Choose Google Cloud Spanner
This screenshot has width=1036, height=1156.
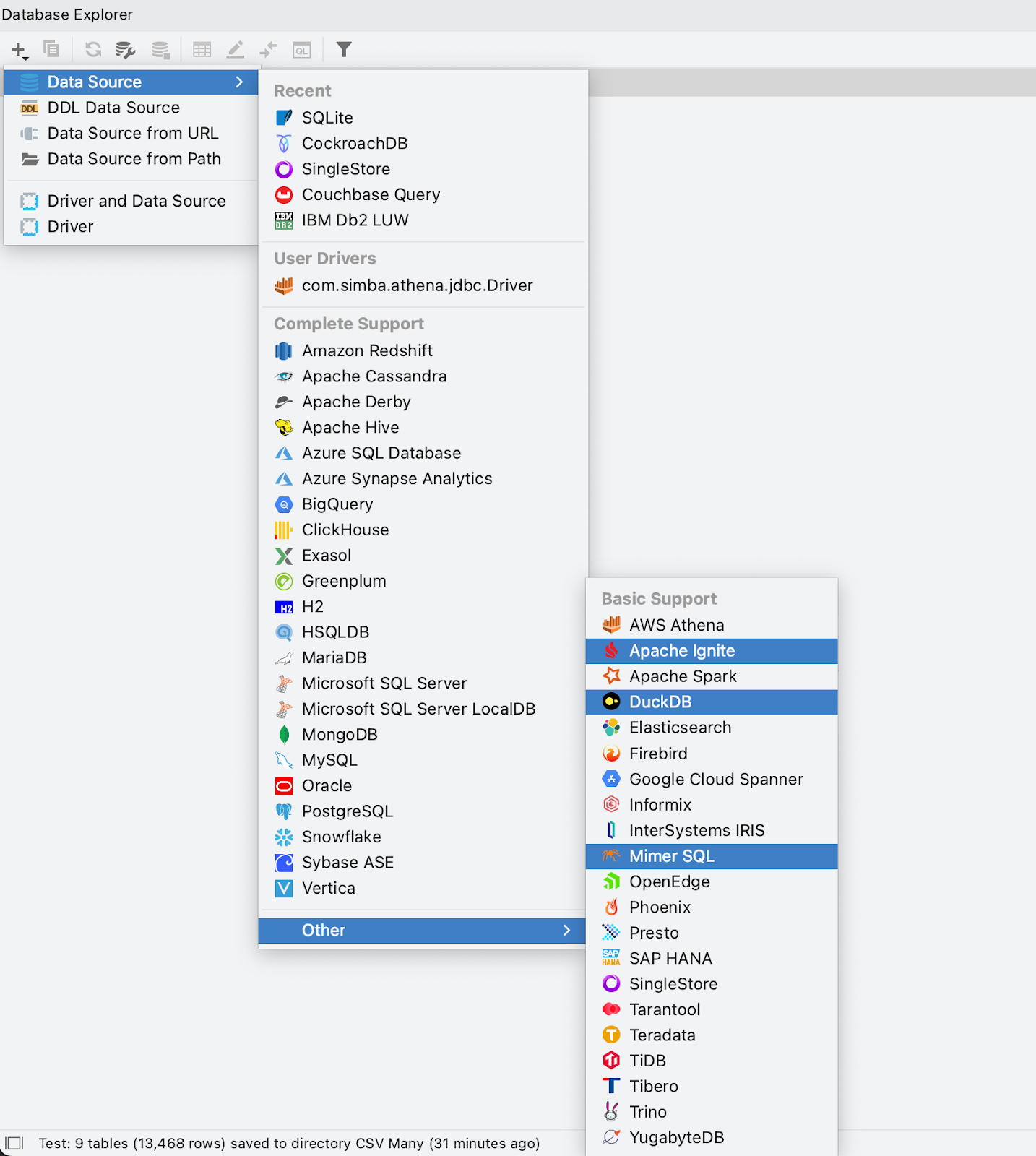click(712, 780)
